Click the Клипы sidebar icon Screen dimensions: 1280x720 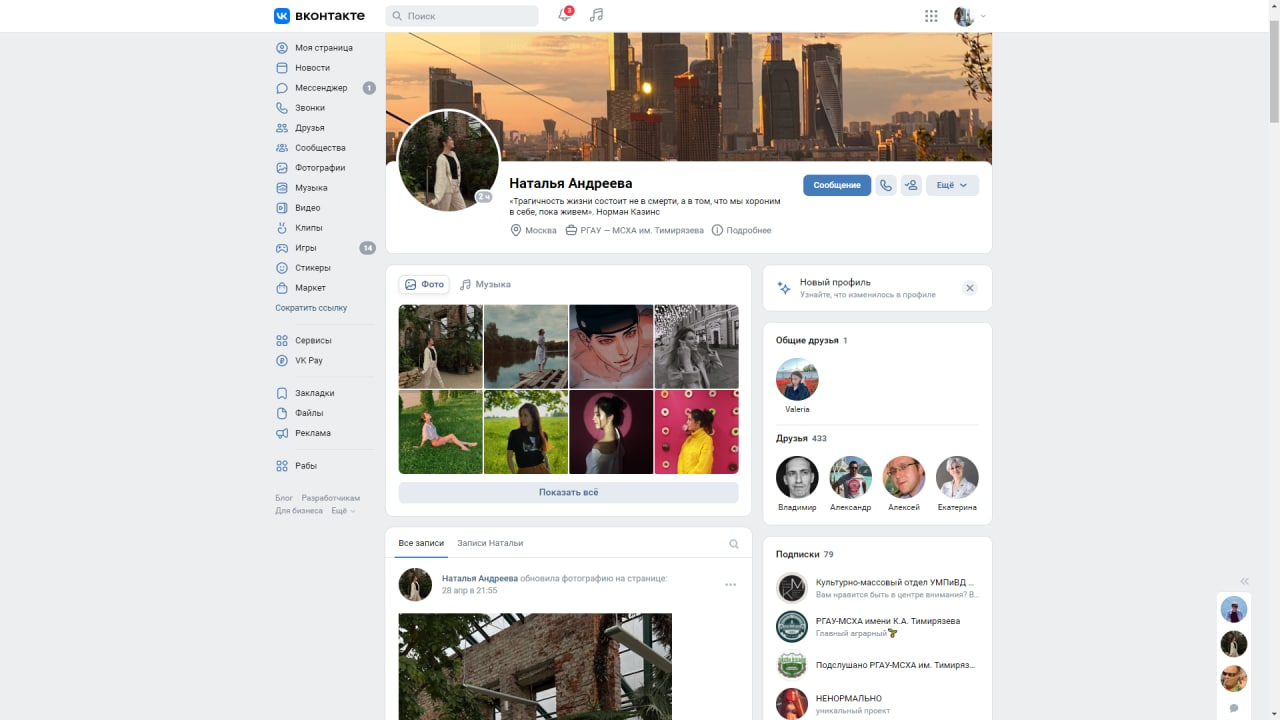[x=282, y=228]
